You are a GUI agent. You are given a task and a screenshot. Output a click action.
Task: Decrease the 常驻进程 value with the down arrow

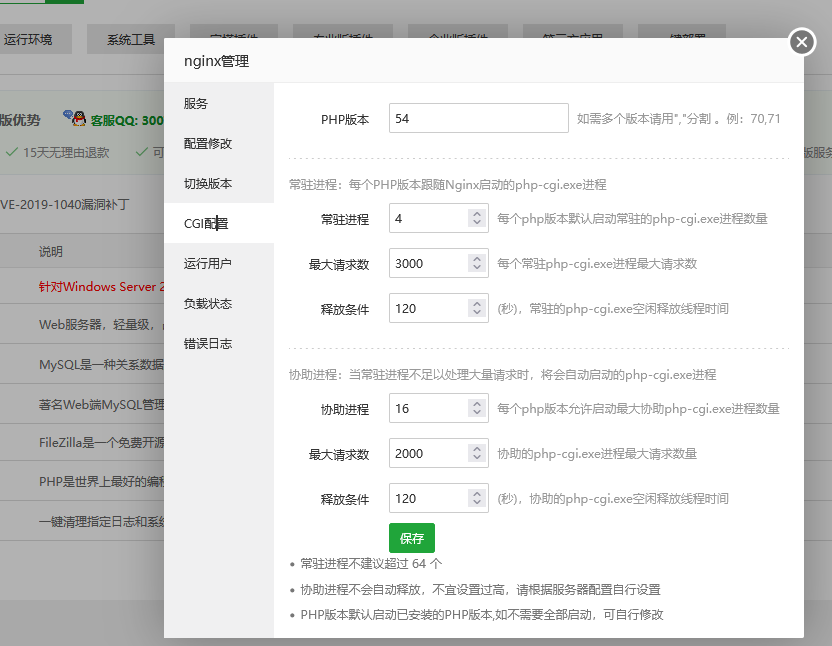tap(476, 222)
